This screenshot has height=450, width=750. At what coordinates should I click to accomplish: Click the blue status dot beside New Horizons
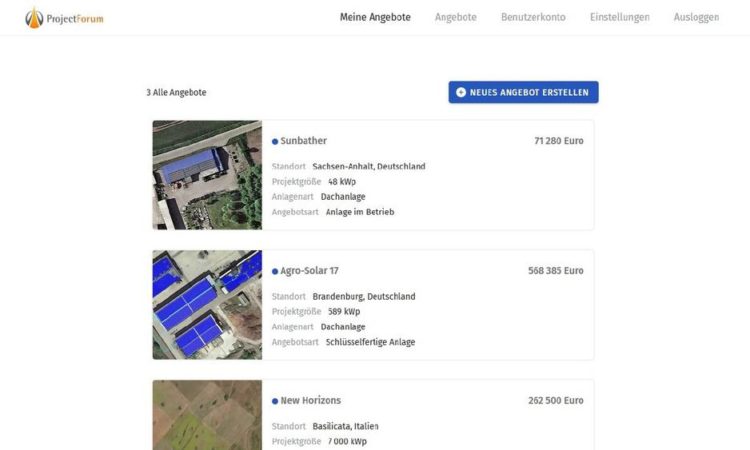pyautogui.click(x=275, y=401)
